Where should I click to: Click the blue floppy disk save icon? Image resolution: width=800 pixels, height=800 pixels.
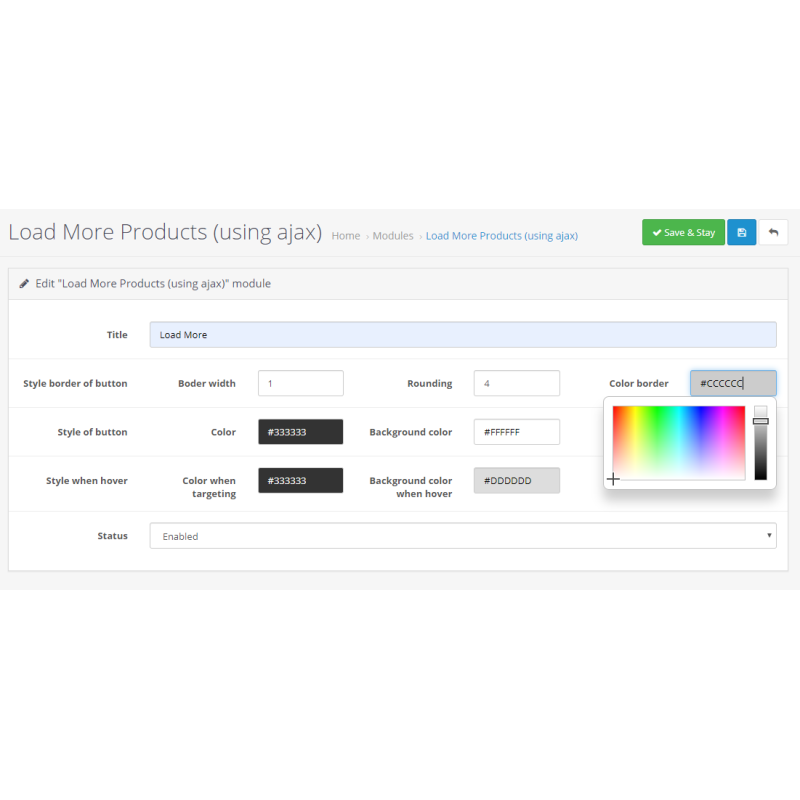(x=741, y=232)
